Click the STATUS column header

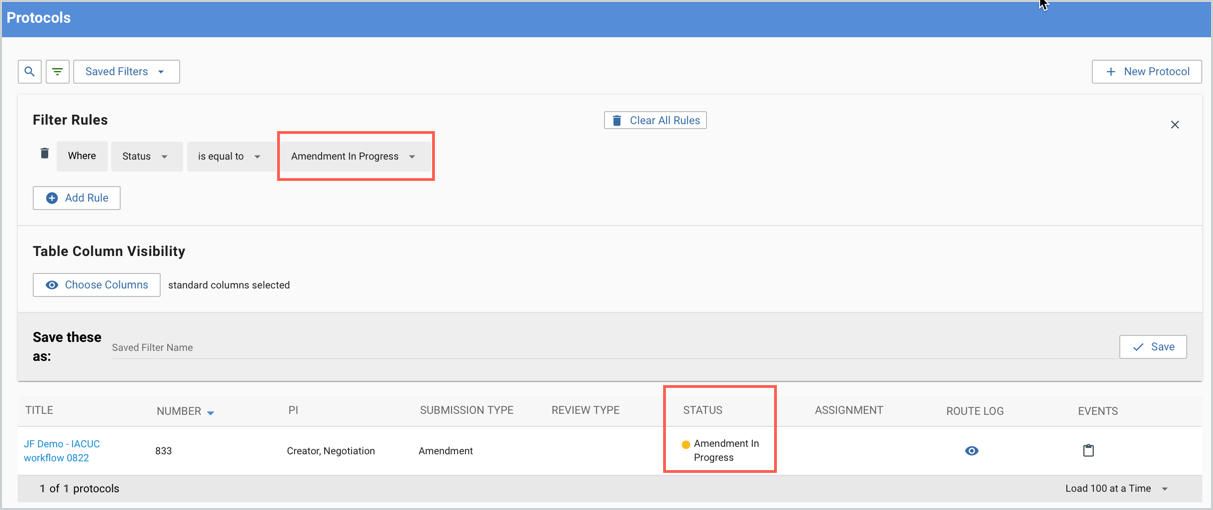pyautogui.click(x=702, y=410)
